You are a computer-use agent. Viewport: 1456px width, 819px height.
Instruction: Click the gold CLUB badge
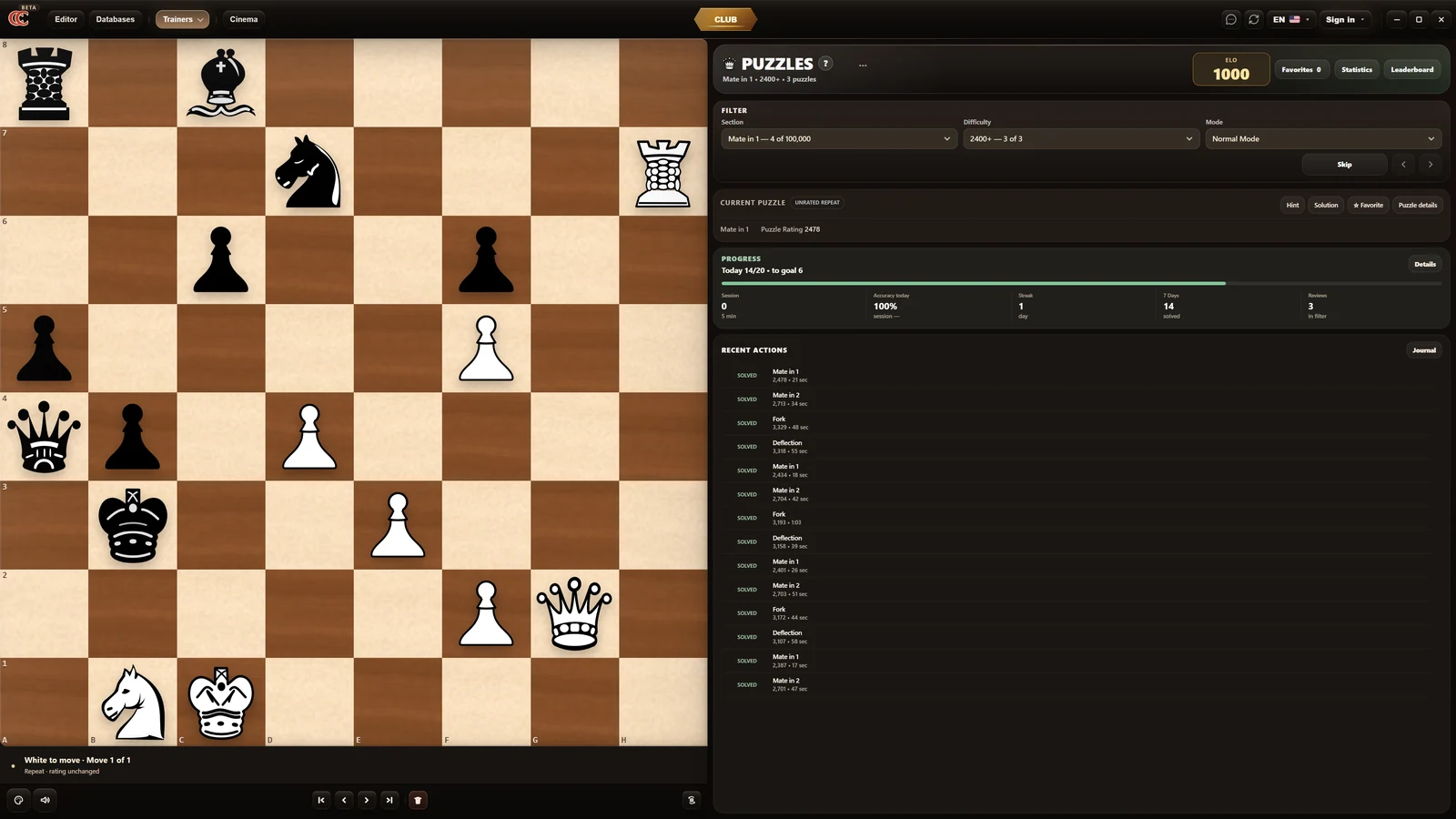725,19
